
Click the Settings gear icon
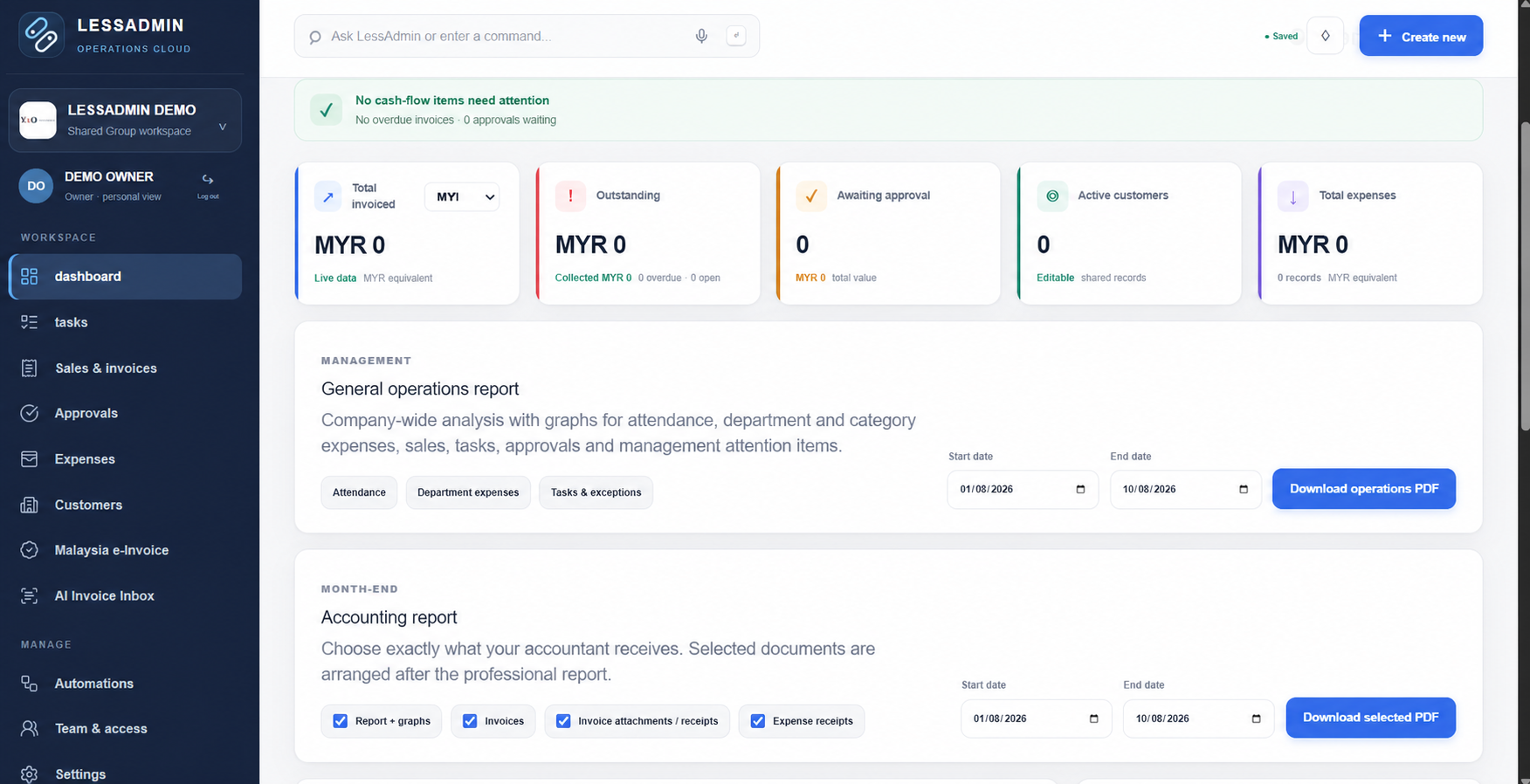pyautogui.click(x=30, y=774)
